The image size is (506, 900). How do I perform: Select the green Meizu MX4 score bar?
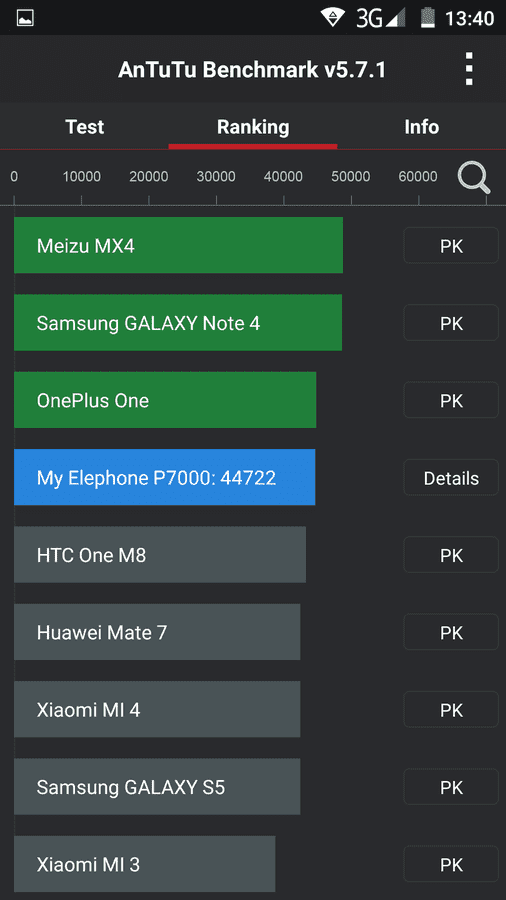(x=178, y=245)
